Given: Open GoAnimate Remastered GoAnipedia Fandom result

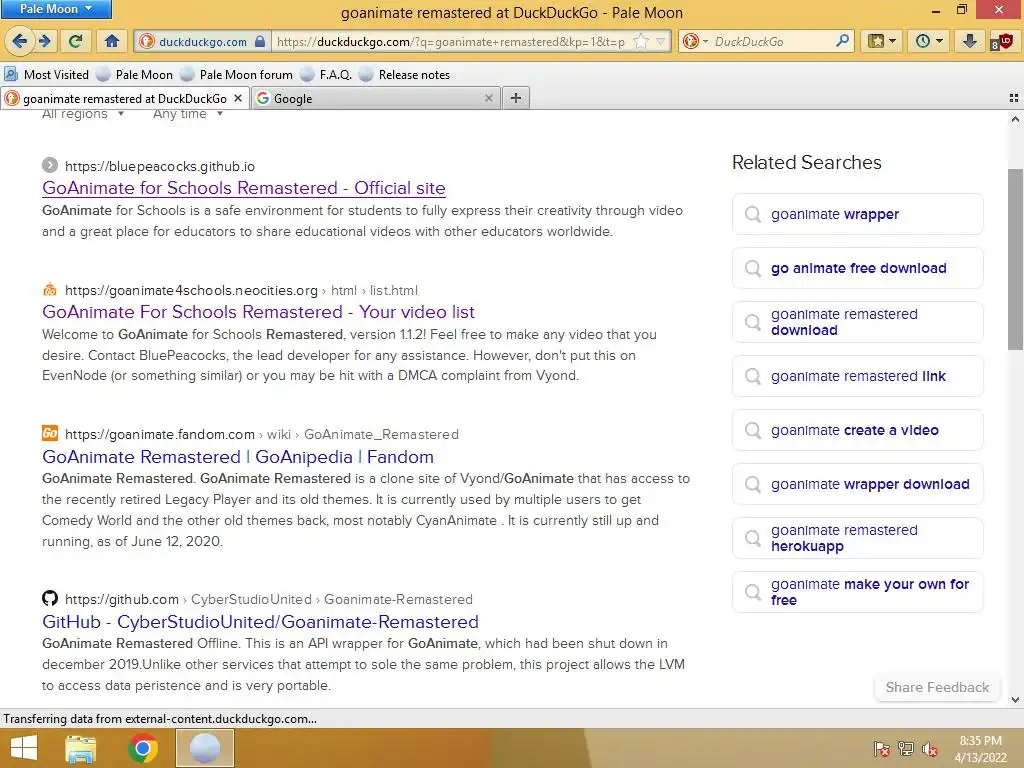Looking at the screenshot, I should tap(238, 456).
